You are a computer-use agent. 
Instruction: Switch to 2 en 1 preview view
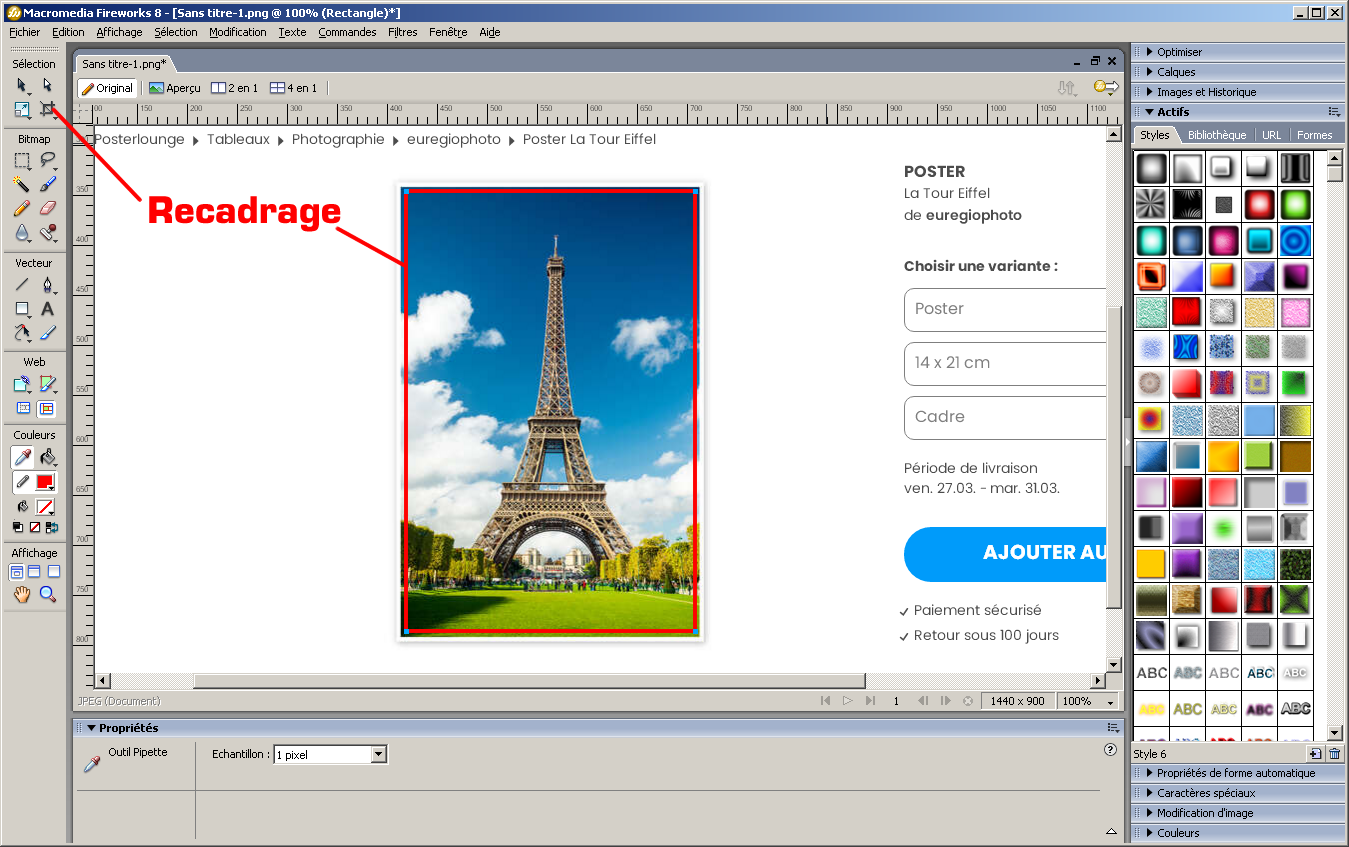pos(235,88)
